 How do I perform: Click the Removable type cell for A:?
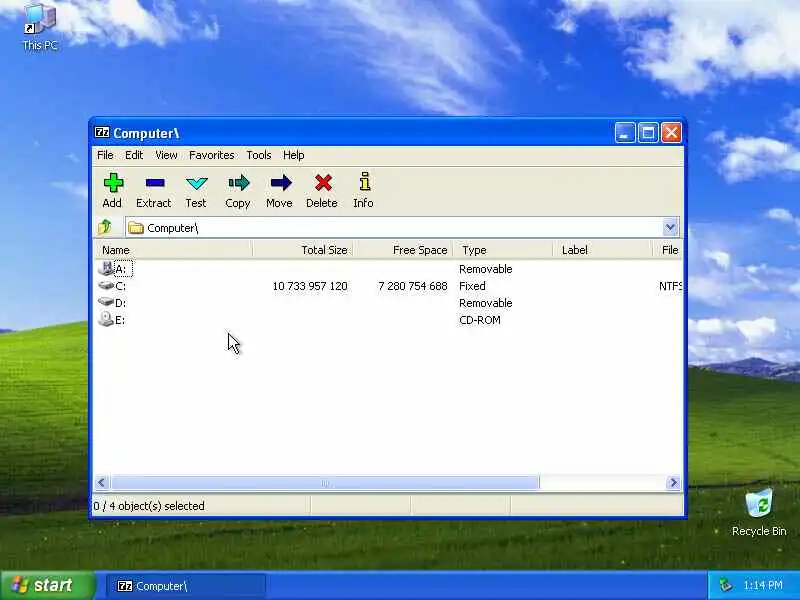pos(485,269)
